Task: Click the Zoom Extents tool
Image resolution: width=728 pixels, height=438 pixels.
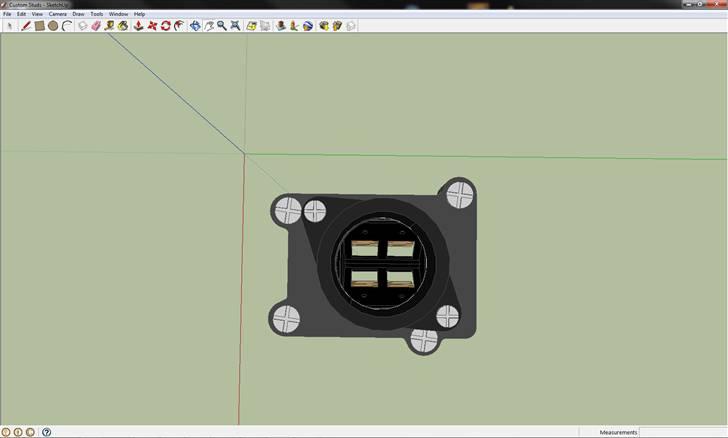Action: pos(236,25)
